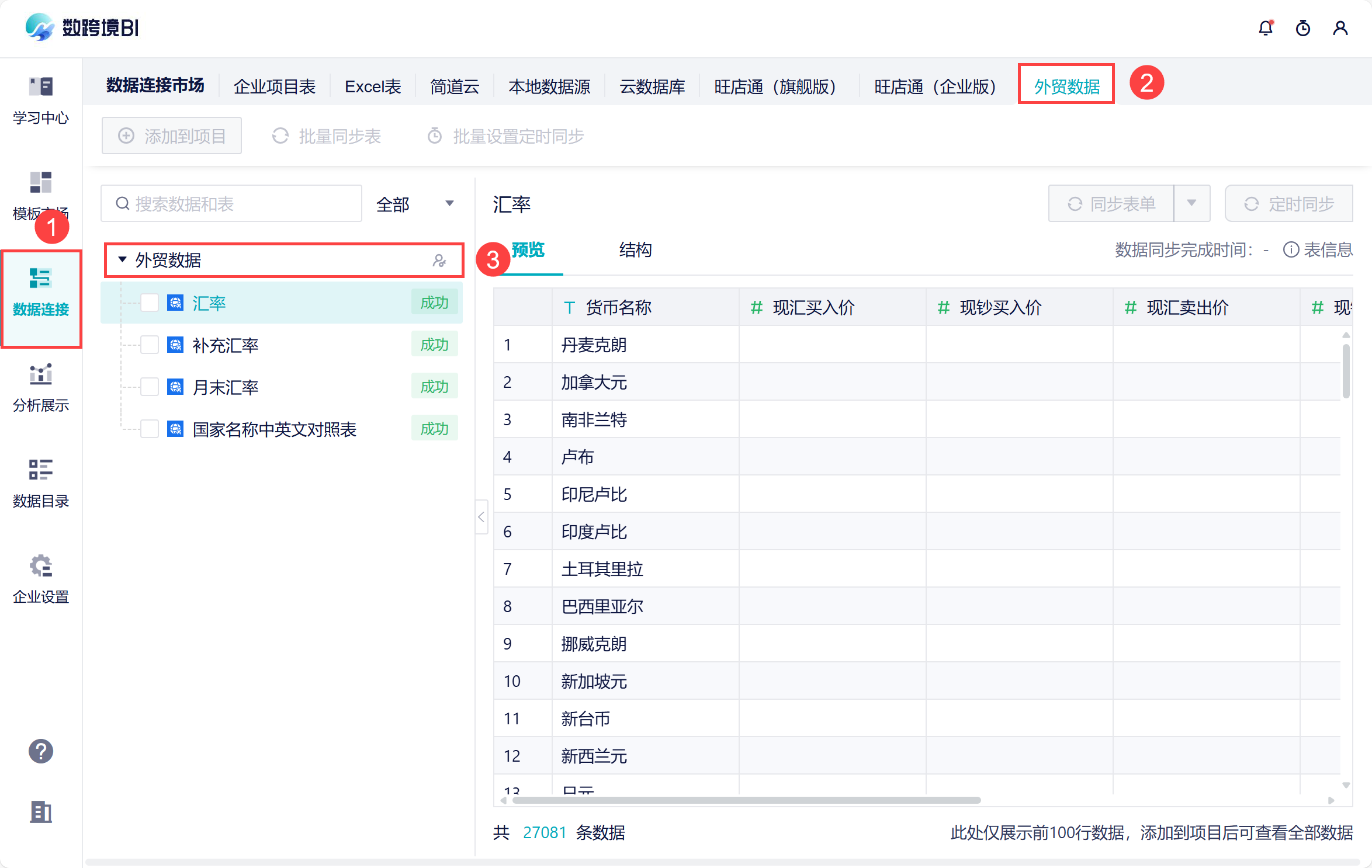
Task: Open the user account profile icon
Action: [1340, 28]
